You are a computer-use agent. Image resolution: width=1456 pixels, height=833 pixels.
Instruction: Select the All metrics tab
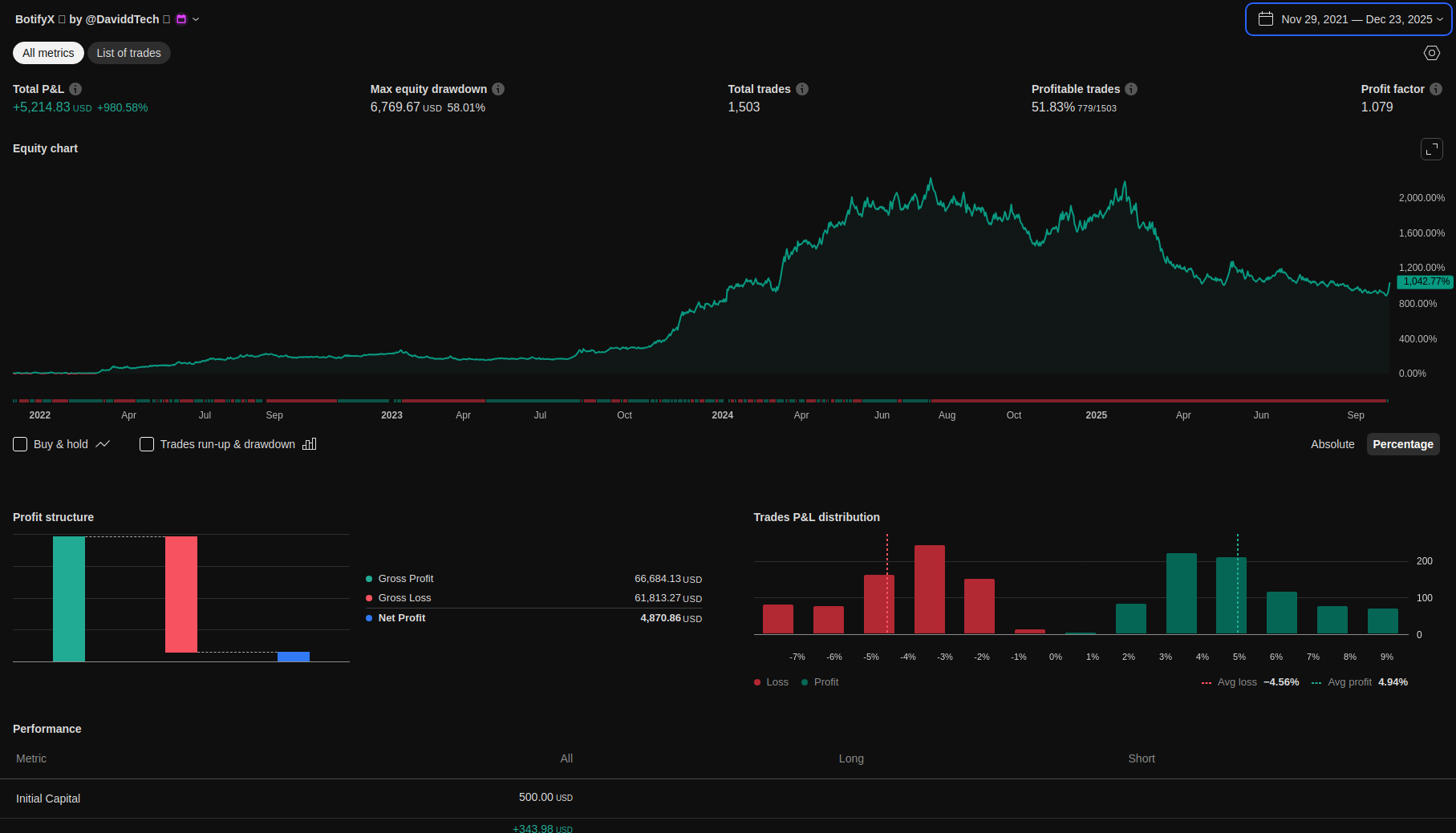[48, 53]
